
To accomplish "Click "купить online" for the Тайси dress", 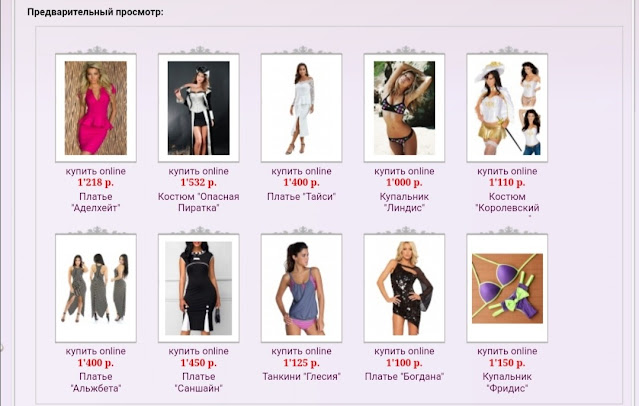I will (301, 171).
